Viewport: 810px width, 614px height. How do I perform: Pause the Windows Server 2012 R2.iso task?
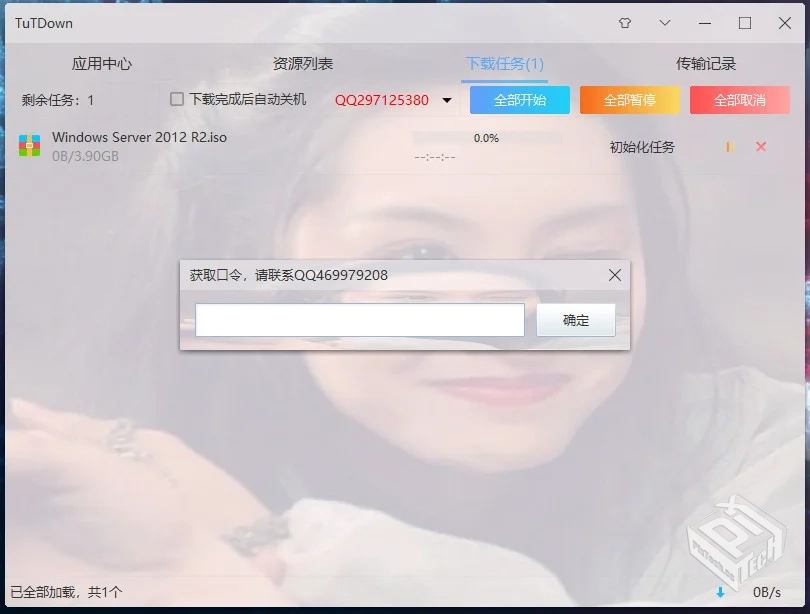pyautogui.click(x=729, y=147)
